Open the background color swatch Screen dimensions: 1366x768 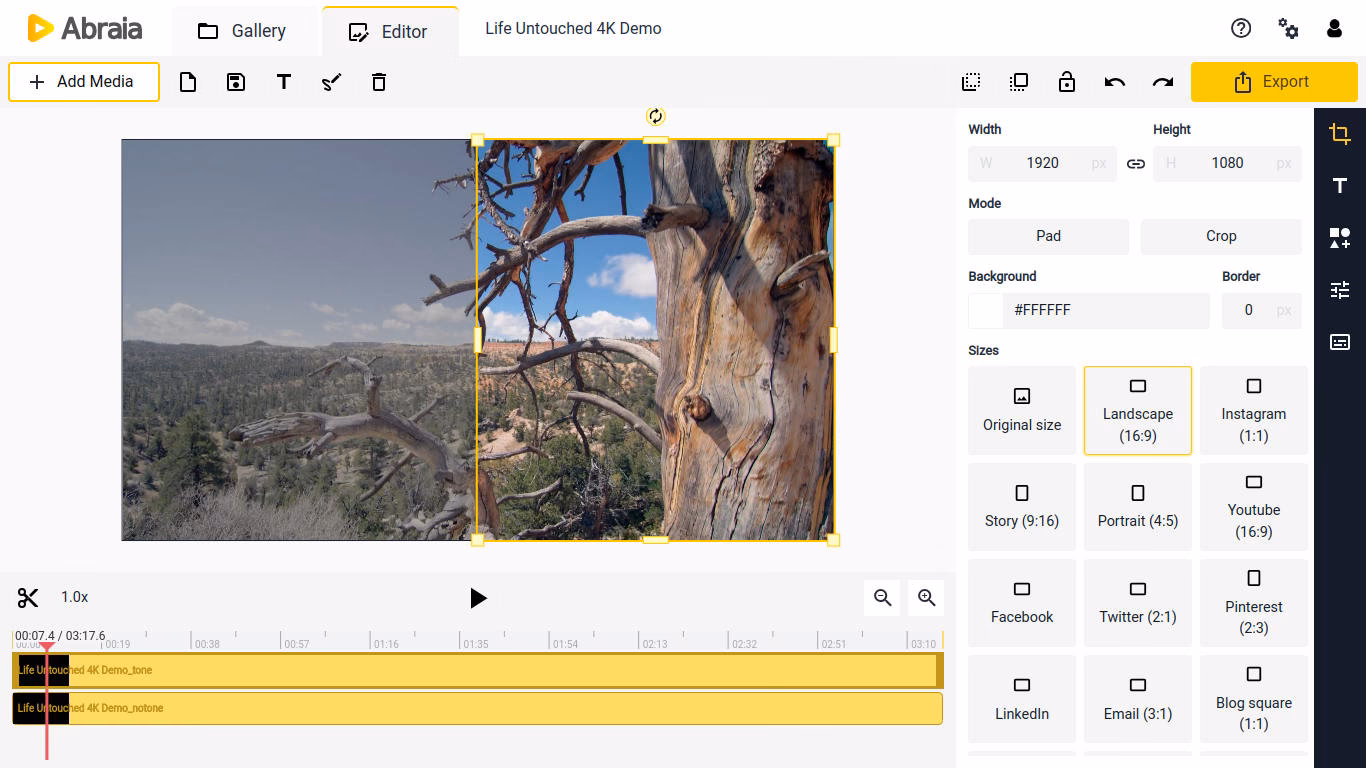[984, 310]
